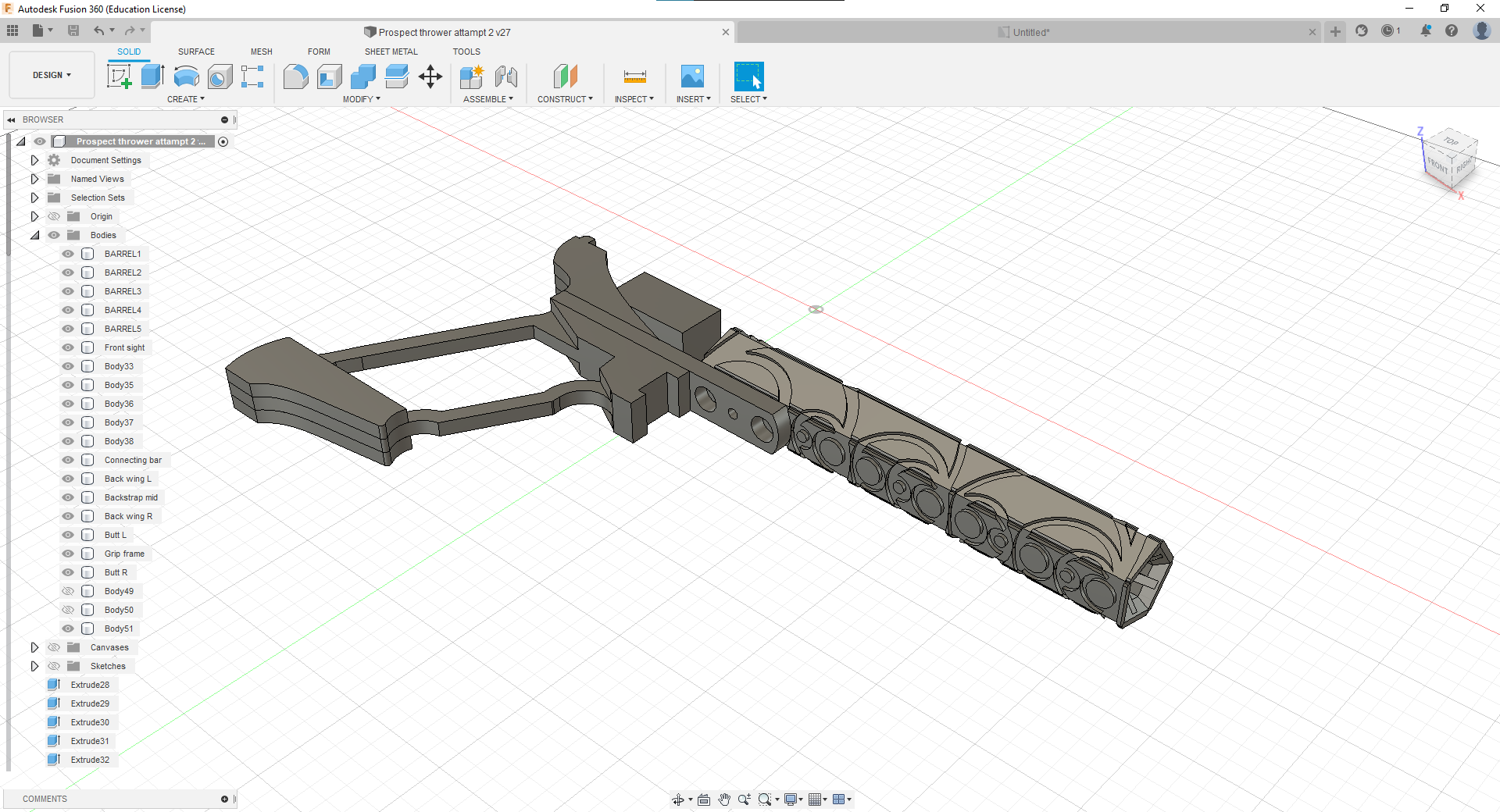Click the Offset Face tool icon
This screenshot has width=1500, height=812.
[x=397, y=77]
